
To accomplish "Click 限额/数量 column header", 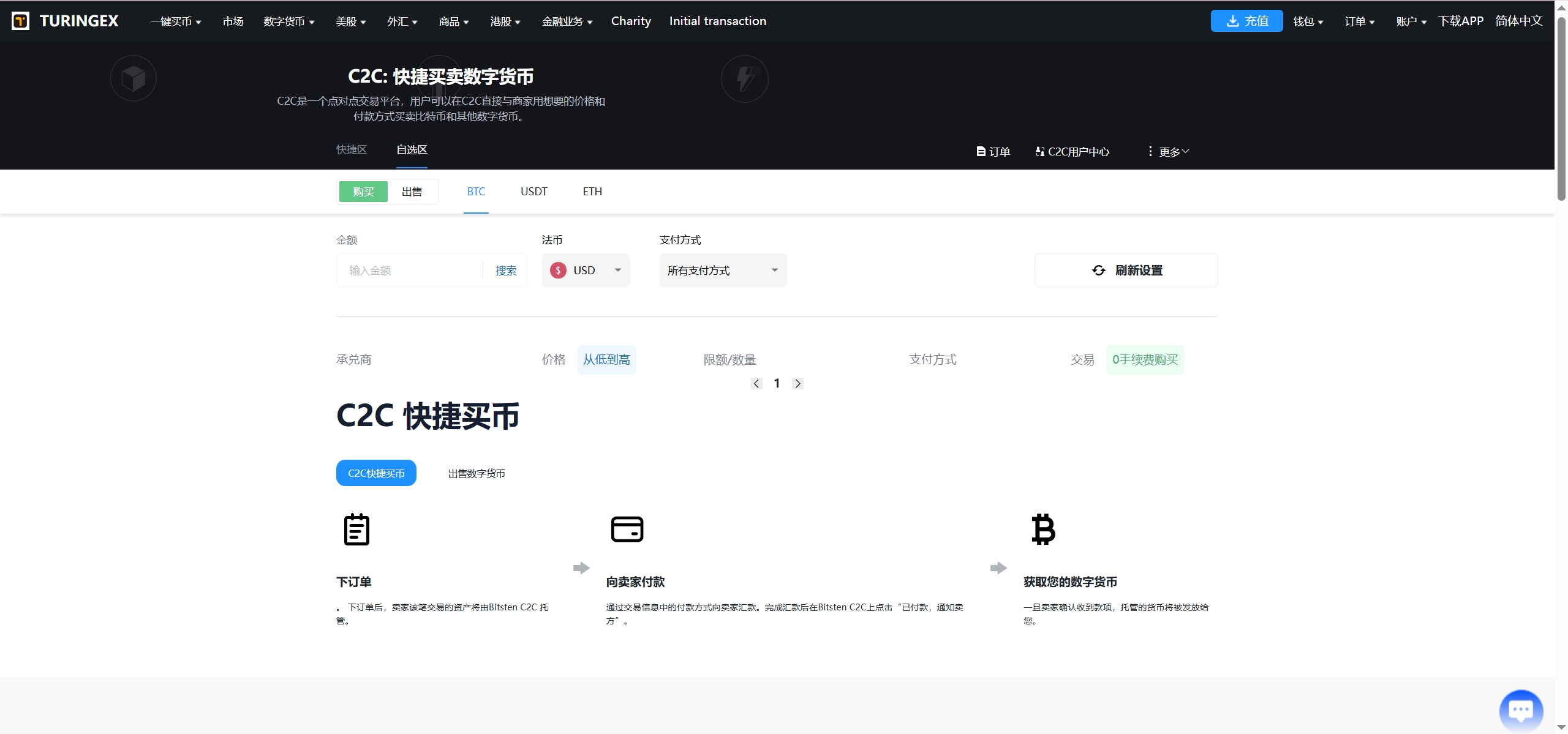I will (x=729, y=359).
